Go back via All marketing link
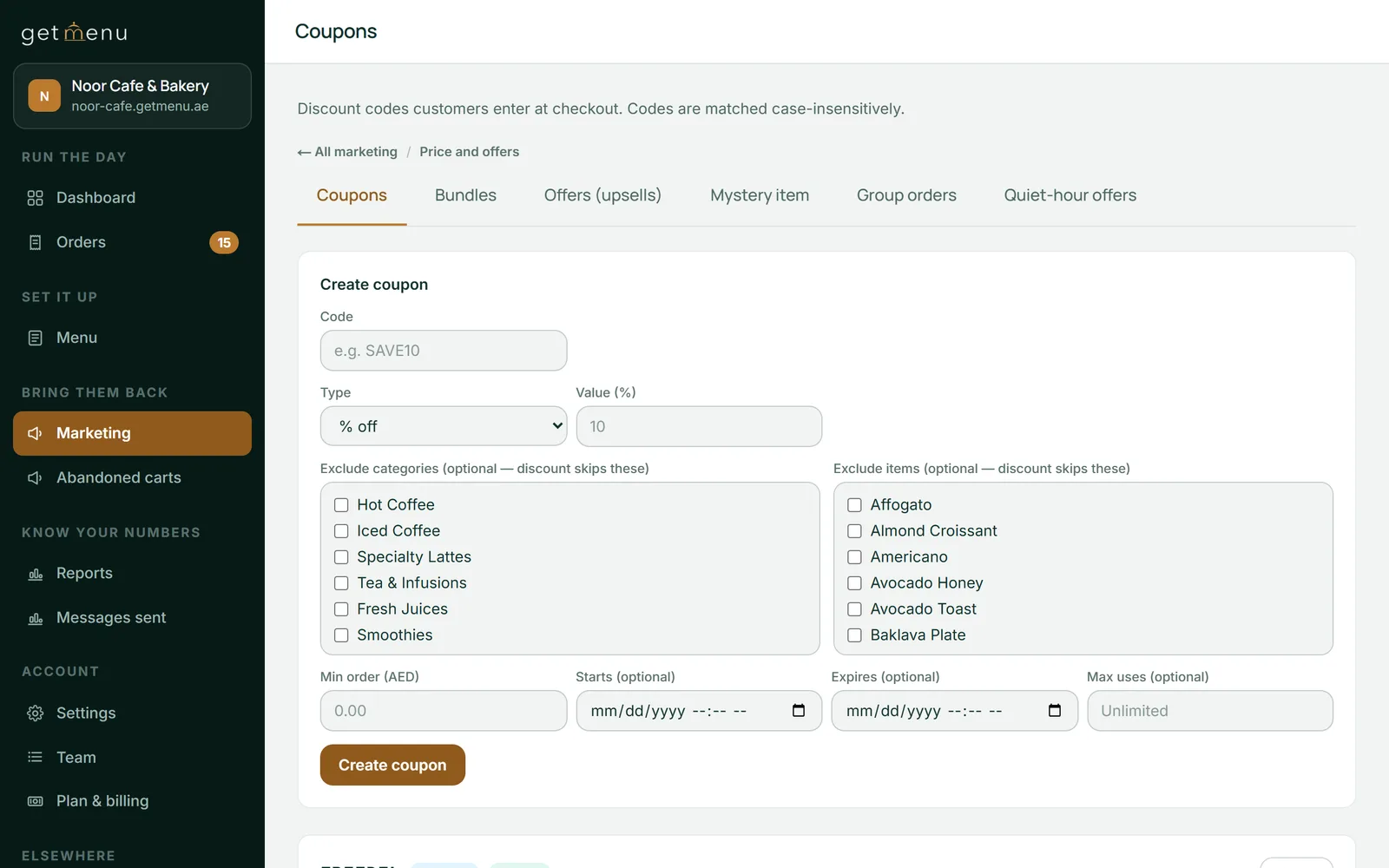Image resolution: width=1389 pixels, height=868 pixels. [347, 152]
